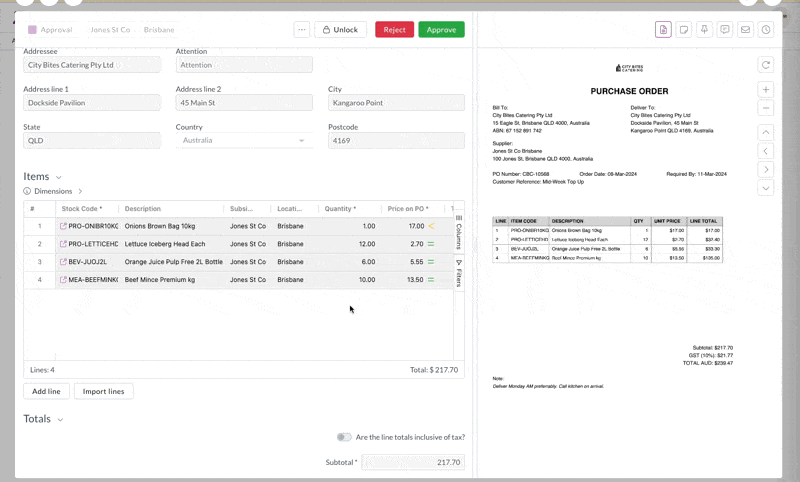This screenshot has width=800, height=482.
Task: Sort by the Price on PO column header
Action: click(x=408, y=209)
